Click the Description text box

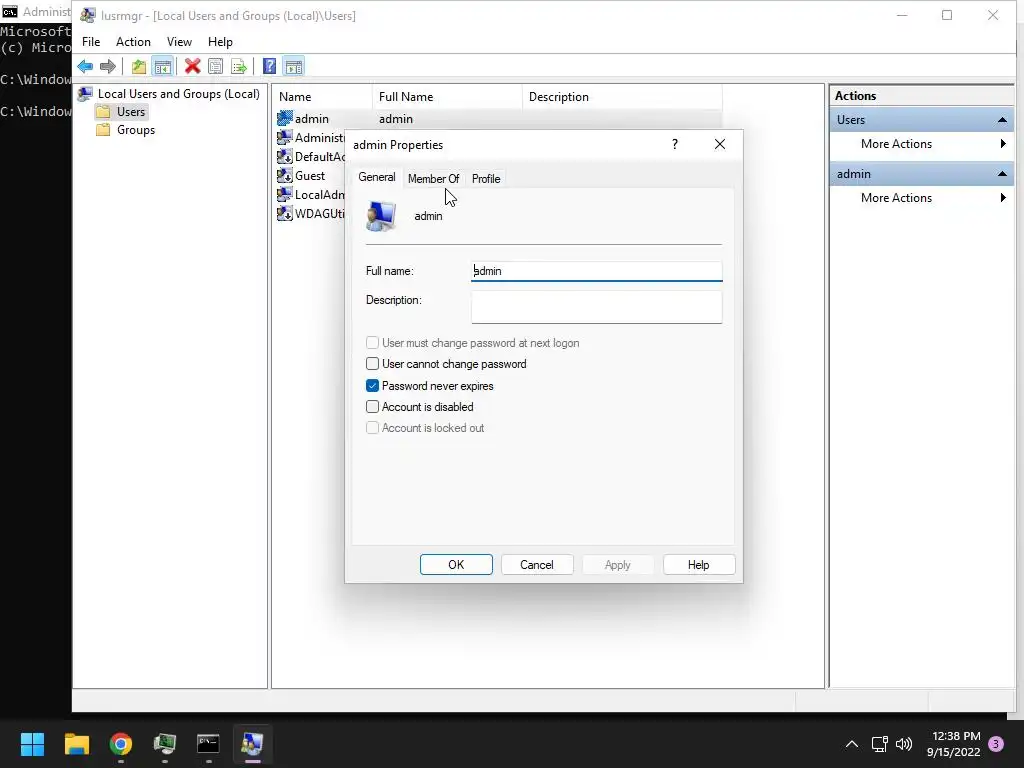[x=596, y=306]
